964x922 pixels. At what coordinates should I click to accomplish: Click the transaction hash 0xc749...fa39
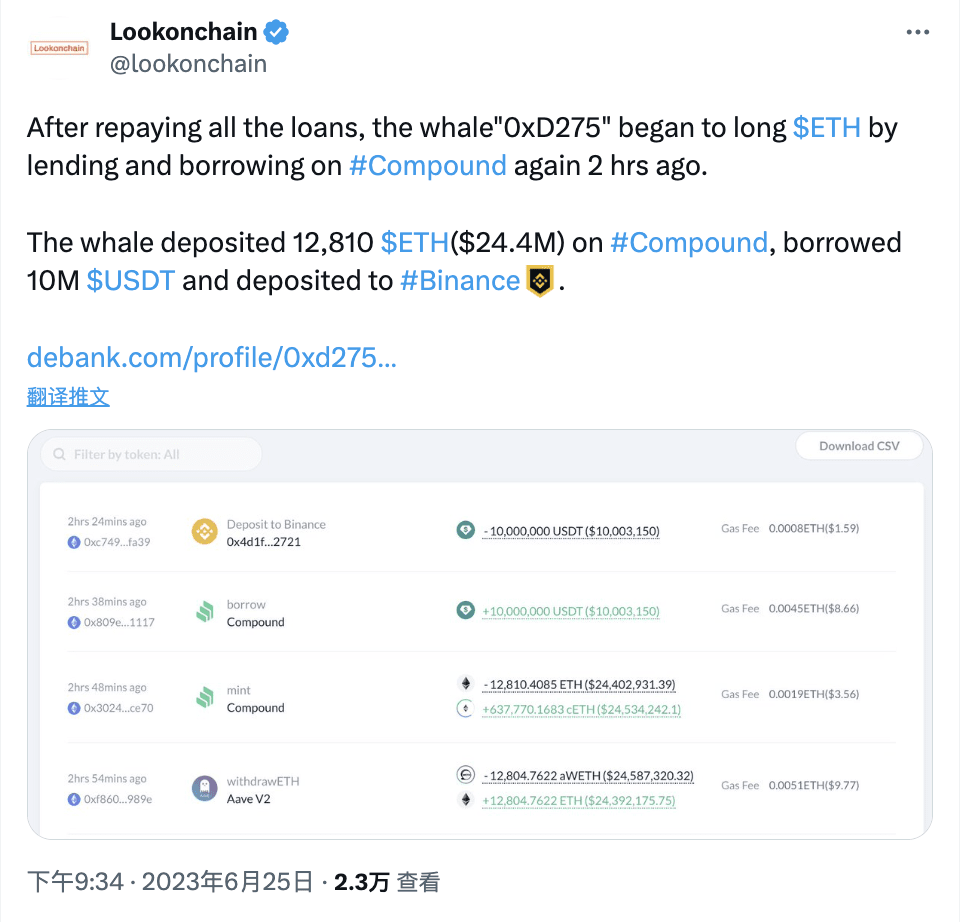[117, 543]
